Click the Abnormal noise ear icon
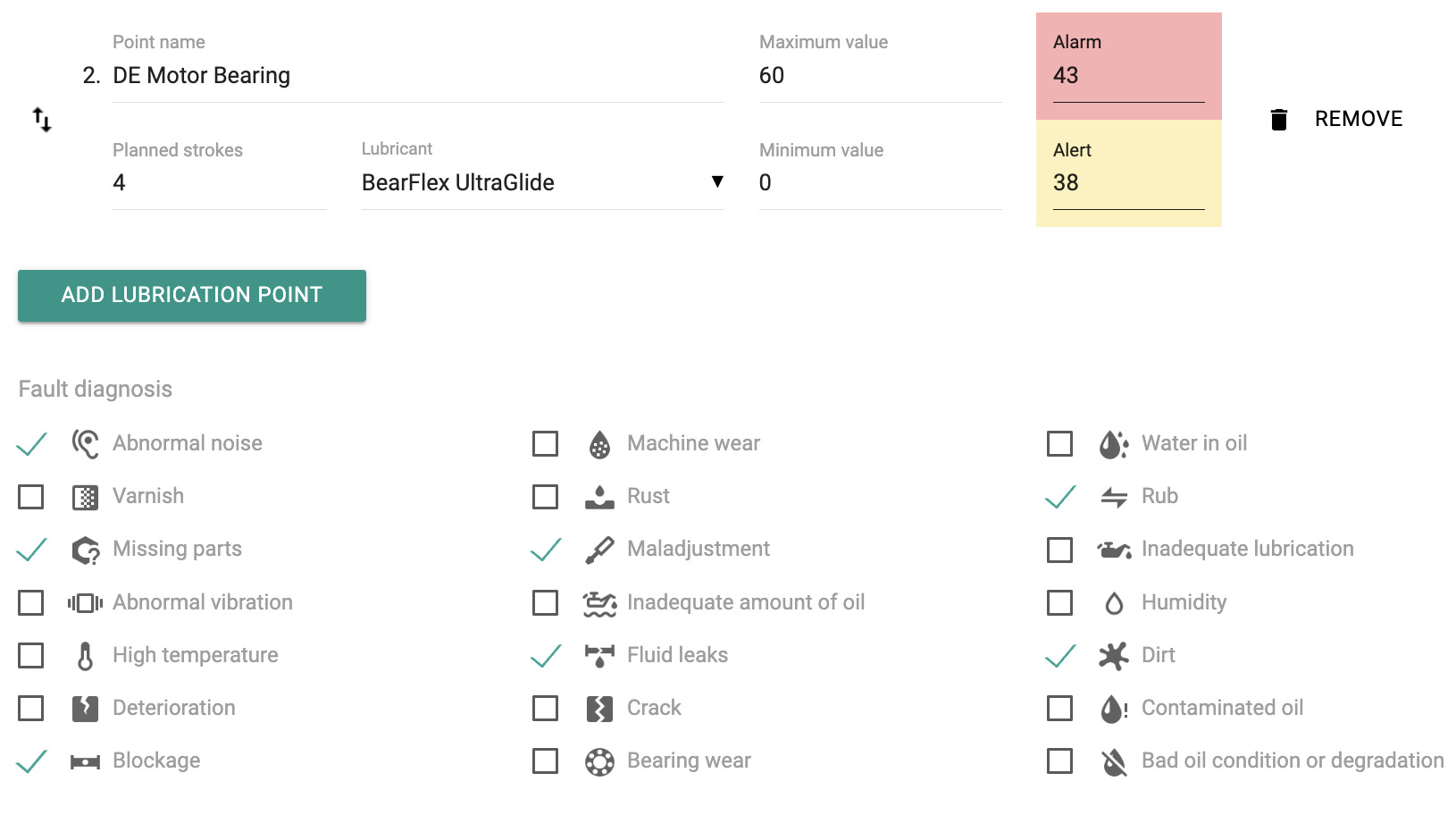Viewport: 1456px width, 815px height. [x=85, y=443]
